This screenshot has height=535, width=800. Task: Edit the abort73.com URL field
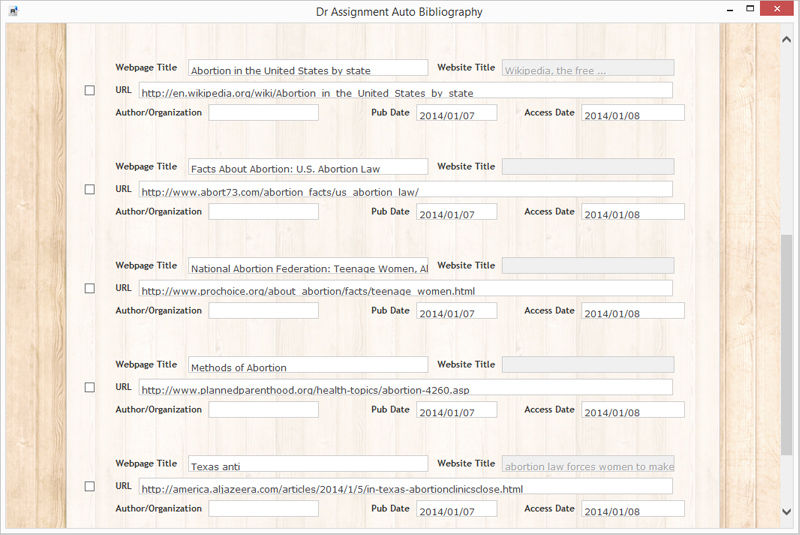point(406,189)
